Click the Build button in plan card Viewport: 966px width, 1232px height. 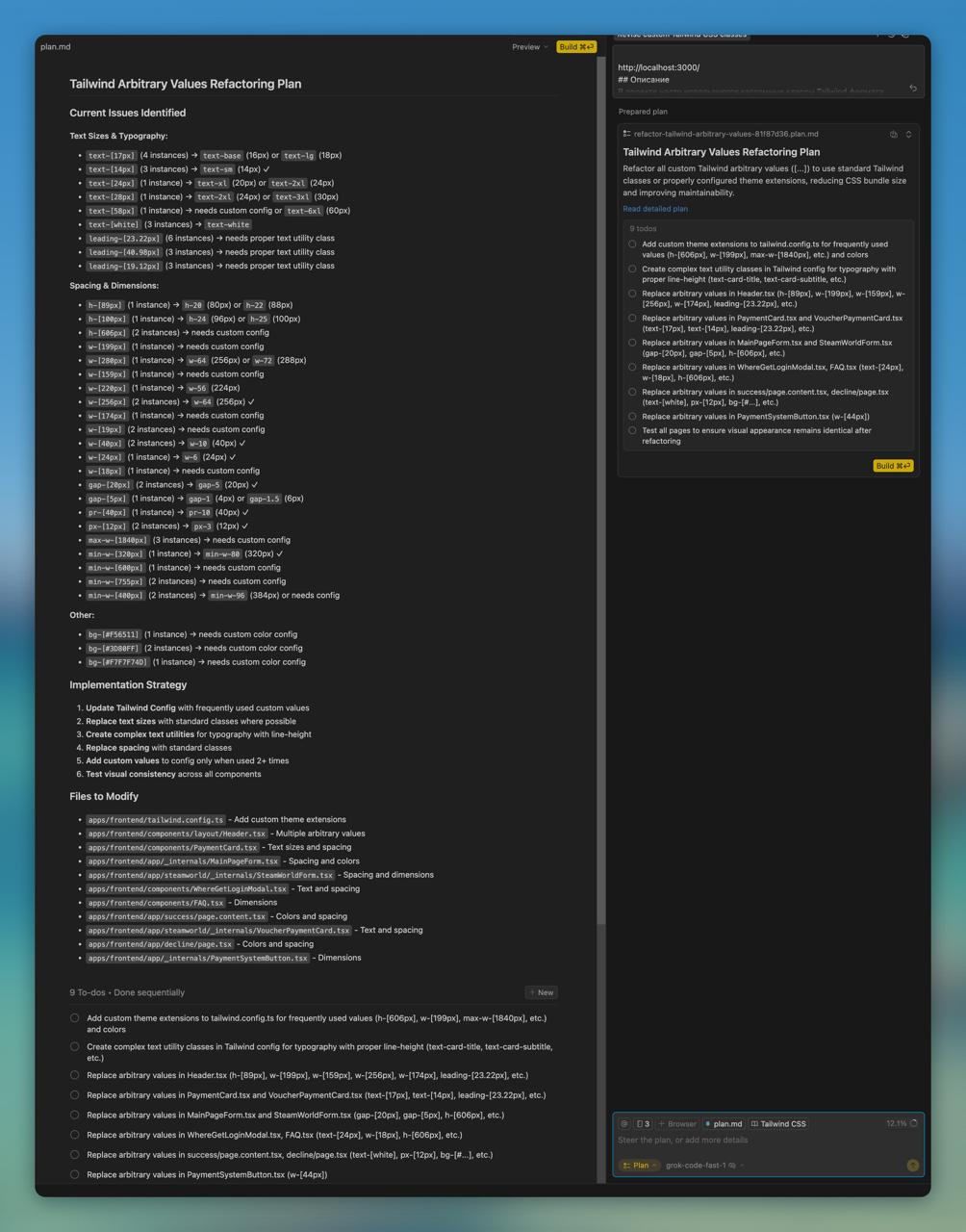coord(893,466)
